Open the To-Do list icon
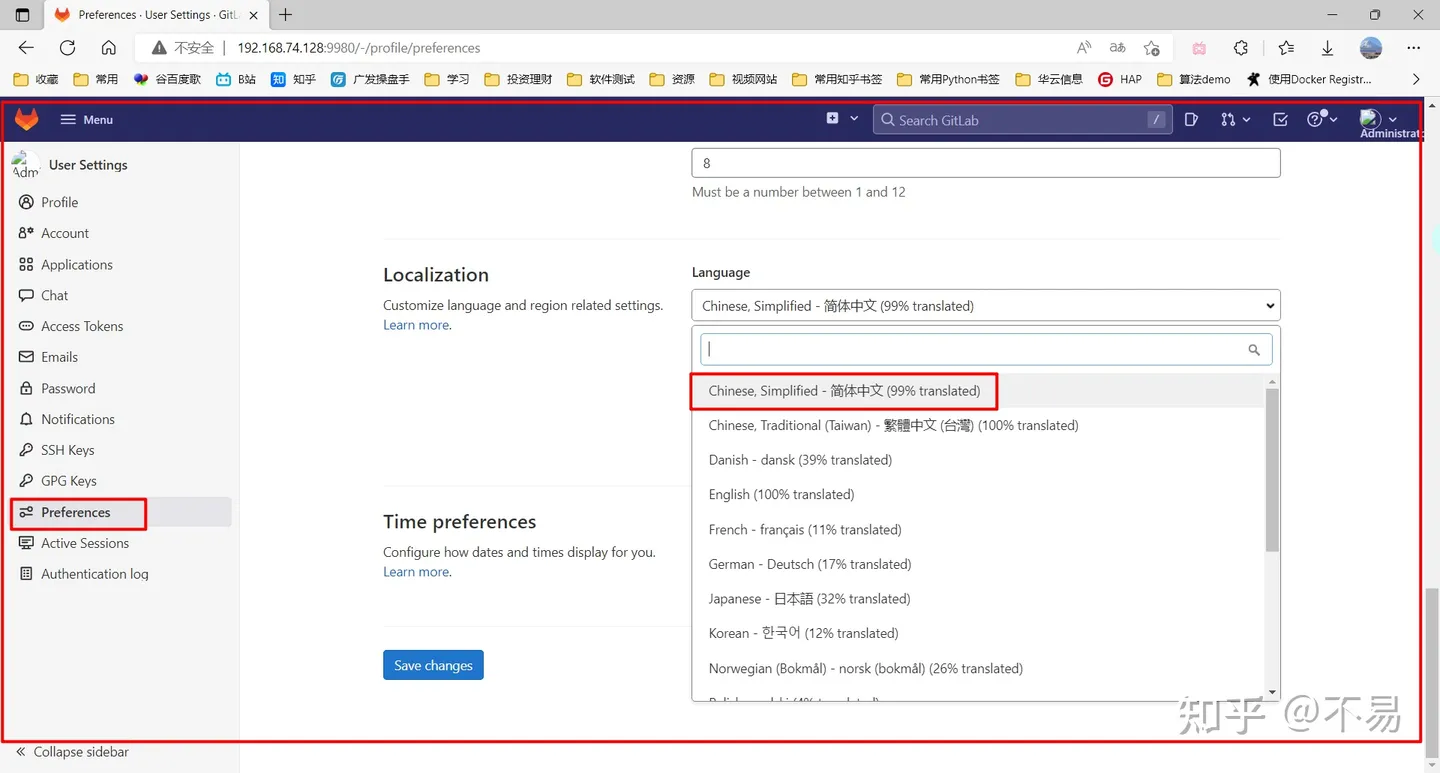 [1280, 120]
